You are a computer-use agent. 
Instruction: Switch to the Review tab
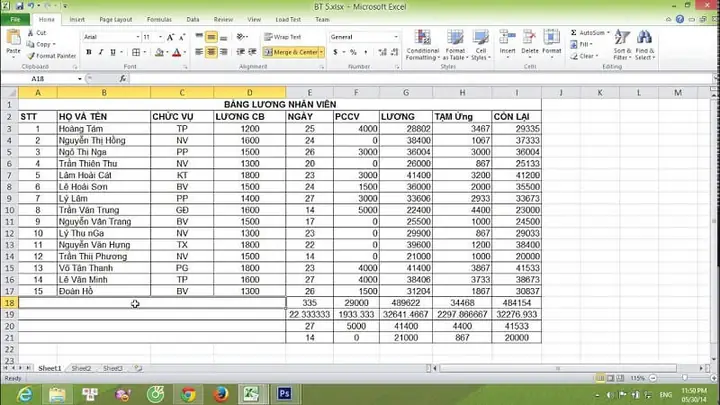point(223,19)
